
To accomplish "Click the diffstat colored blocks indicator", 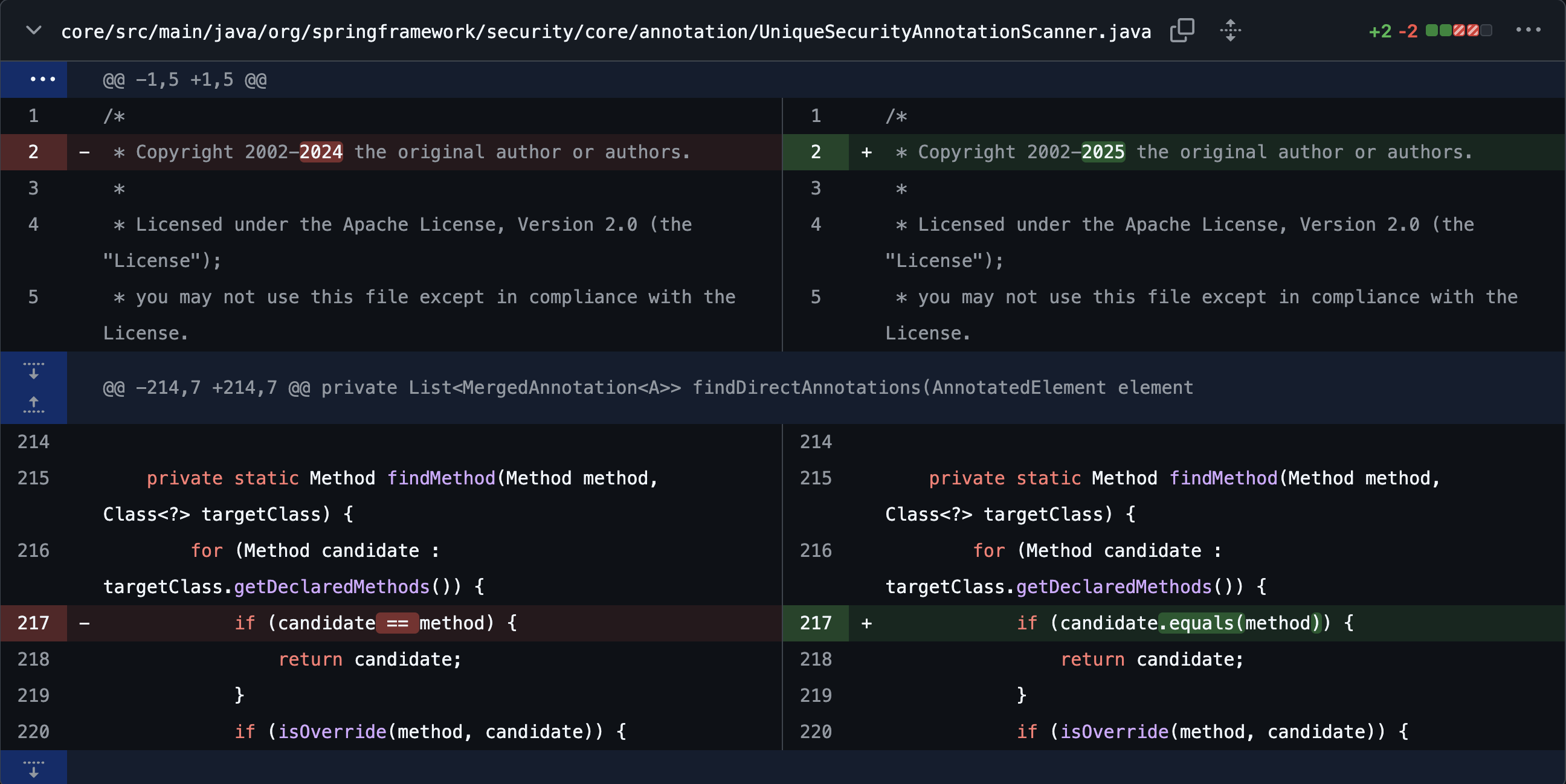I will [x=1458, y=30].
